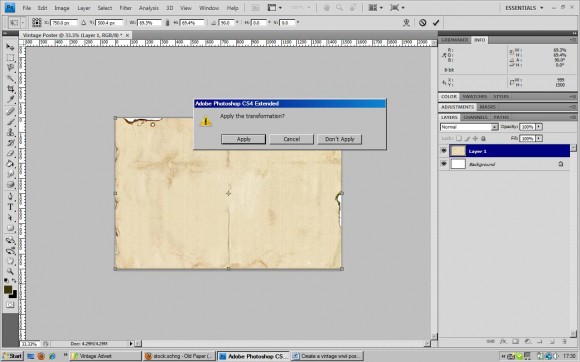Click the link layers icon in Layers panel
Viewport: 580px width, 362px height.
pos(491,341)
